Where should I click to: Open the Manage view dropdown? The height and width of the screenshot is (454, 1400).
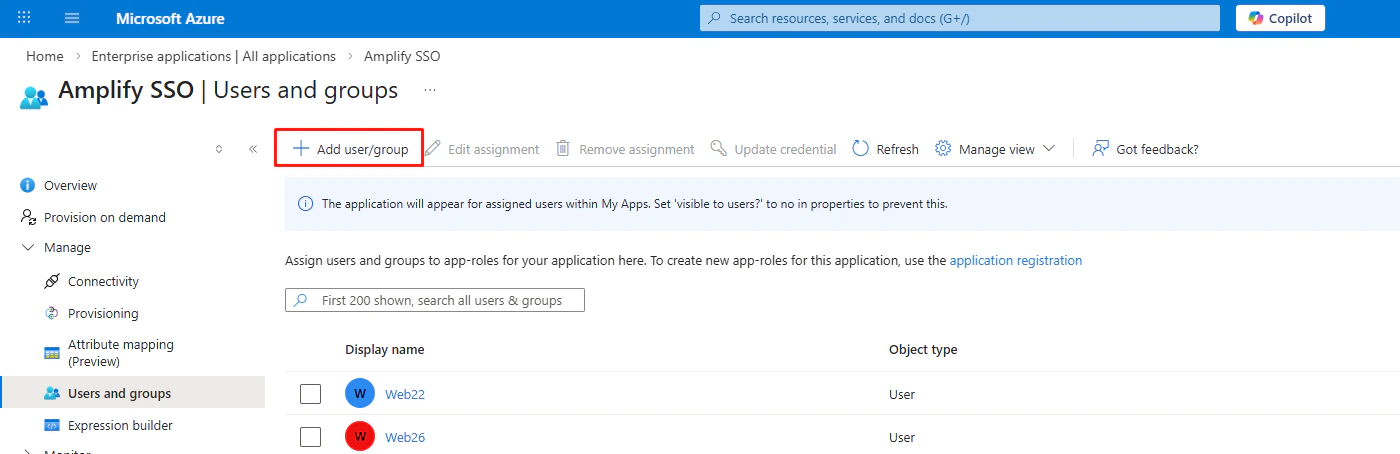[995, 149]
